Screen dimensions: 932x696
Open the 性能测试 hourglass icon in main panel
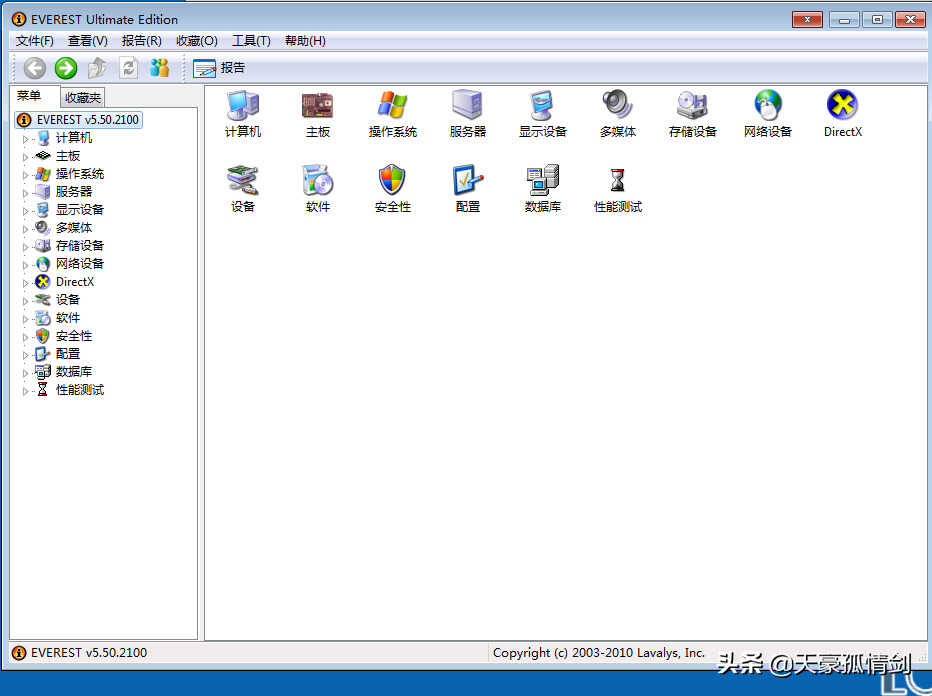(618, 180)
